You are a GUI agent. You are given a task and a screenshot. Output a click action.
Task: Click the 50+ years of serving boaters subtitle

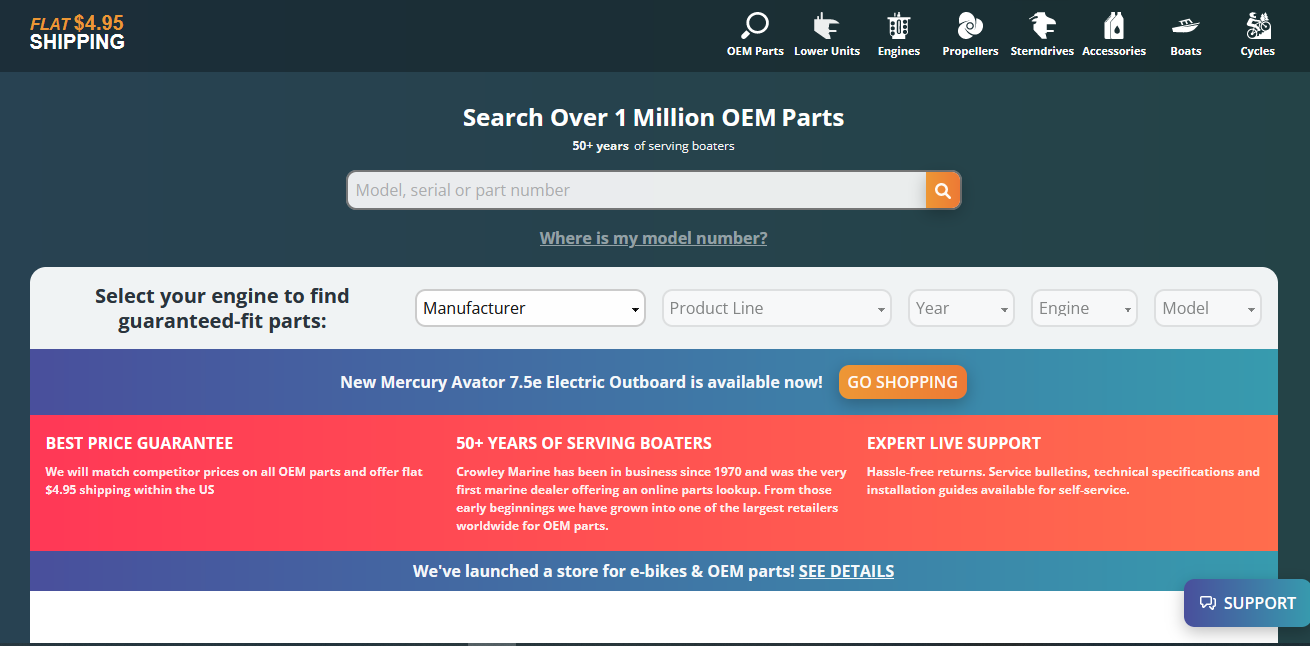pyautogui.click(x=654, y=146)
